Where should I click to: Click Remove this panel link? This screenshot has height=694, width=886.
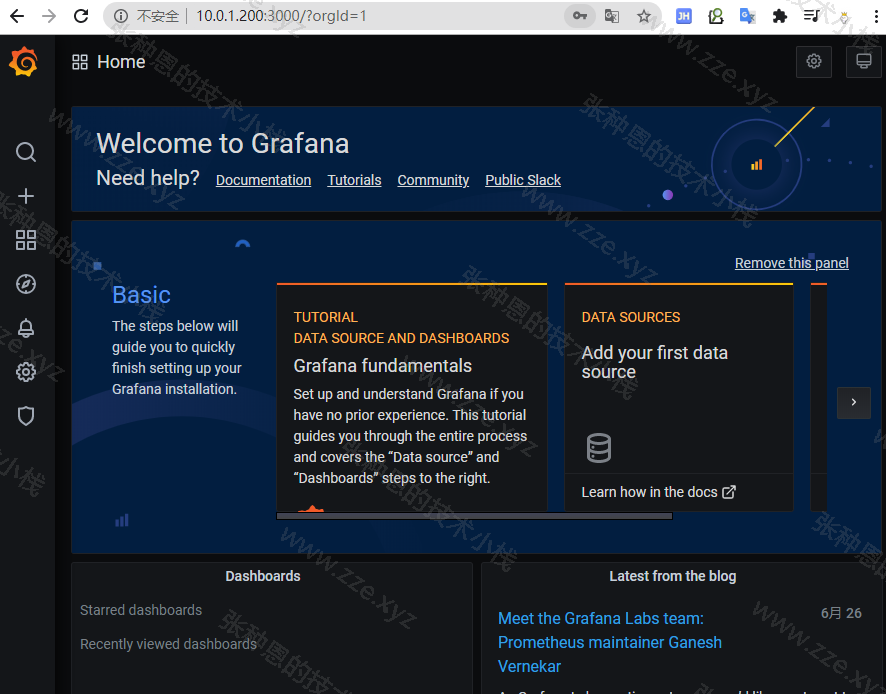click(x=792, y=263)
